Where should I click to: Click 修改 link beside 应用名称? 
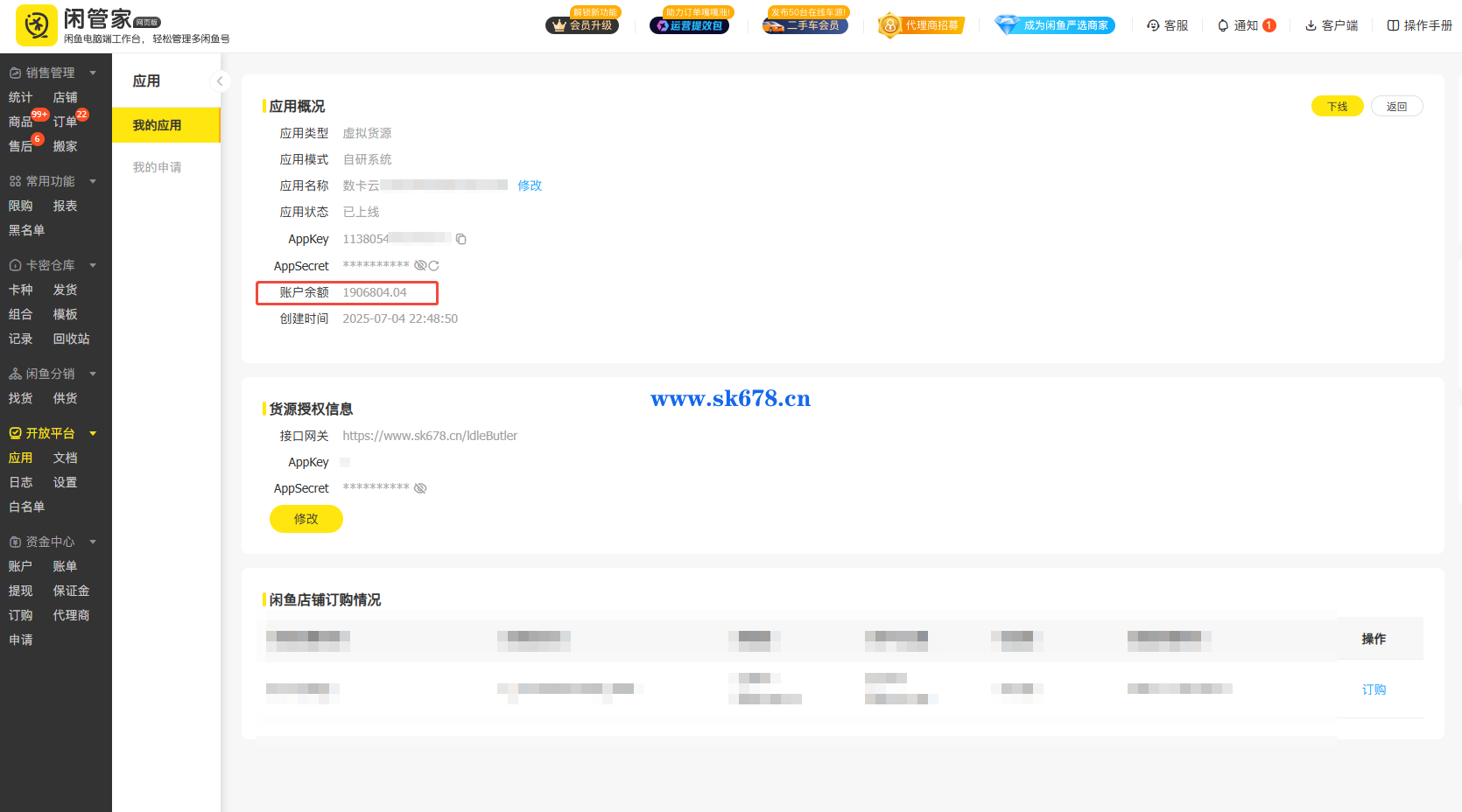[x=530, y=185]
